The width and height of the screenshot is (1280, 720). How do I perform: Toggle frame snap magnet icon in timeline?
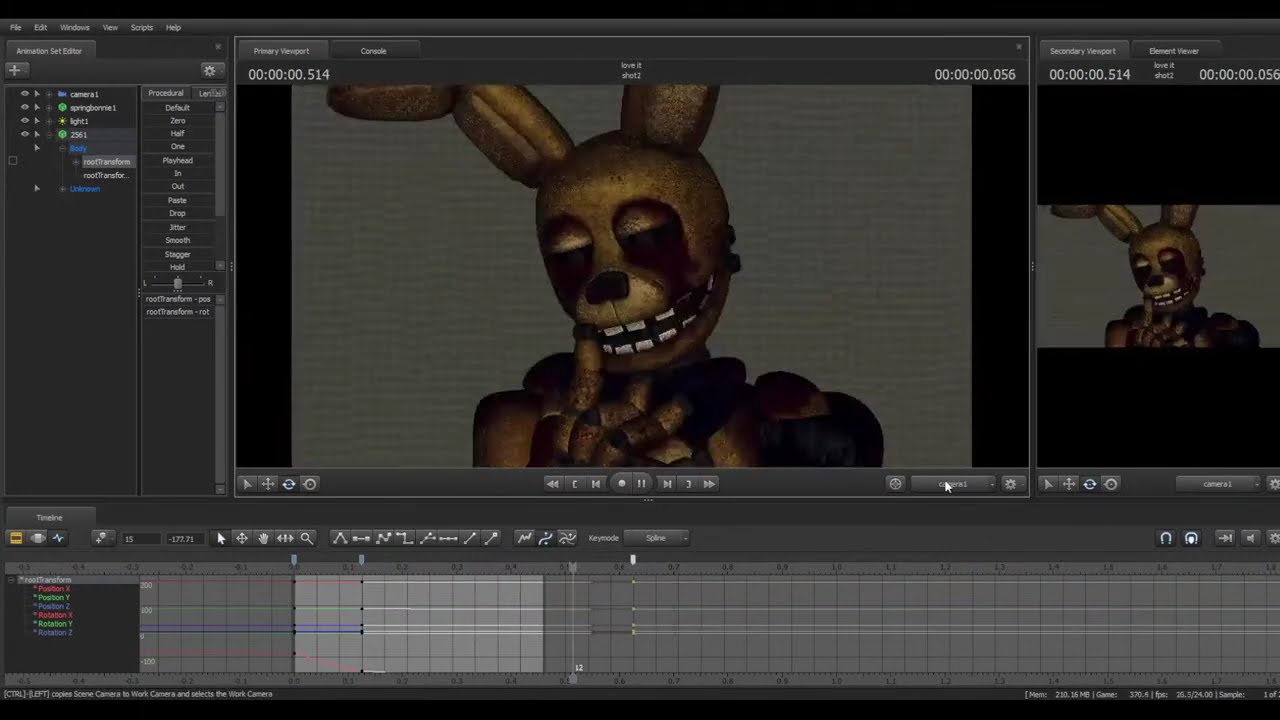1191,538
